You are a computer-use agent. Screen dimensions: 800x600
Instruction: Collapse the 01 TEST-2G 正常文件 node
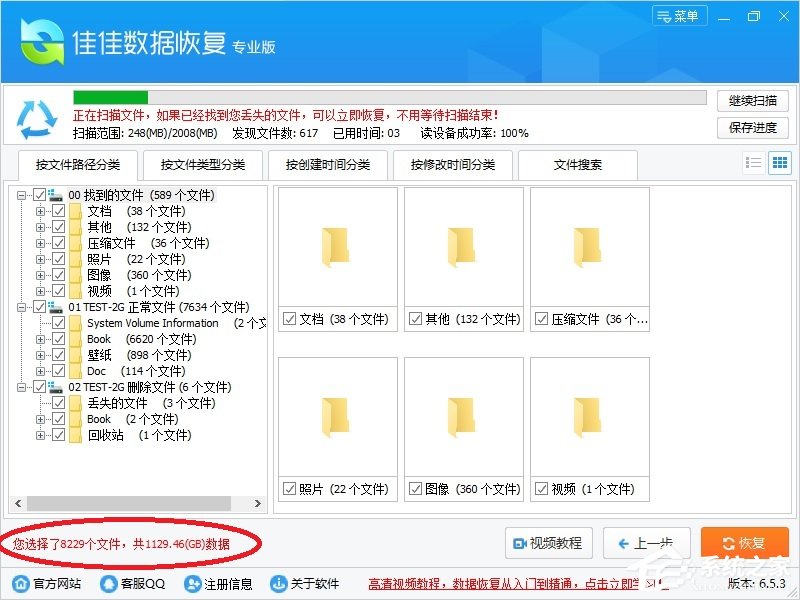pyautogui.click(x=22, y=307)
